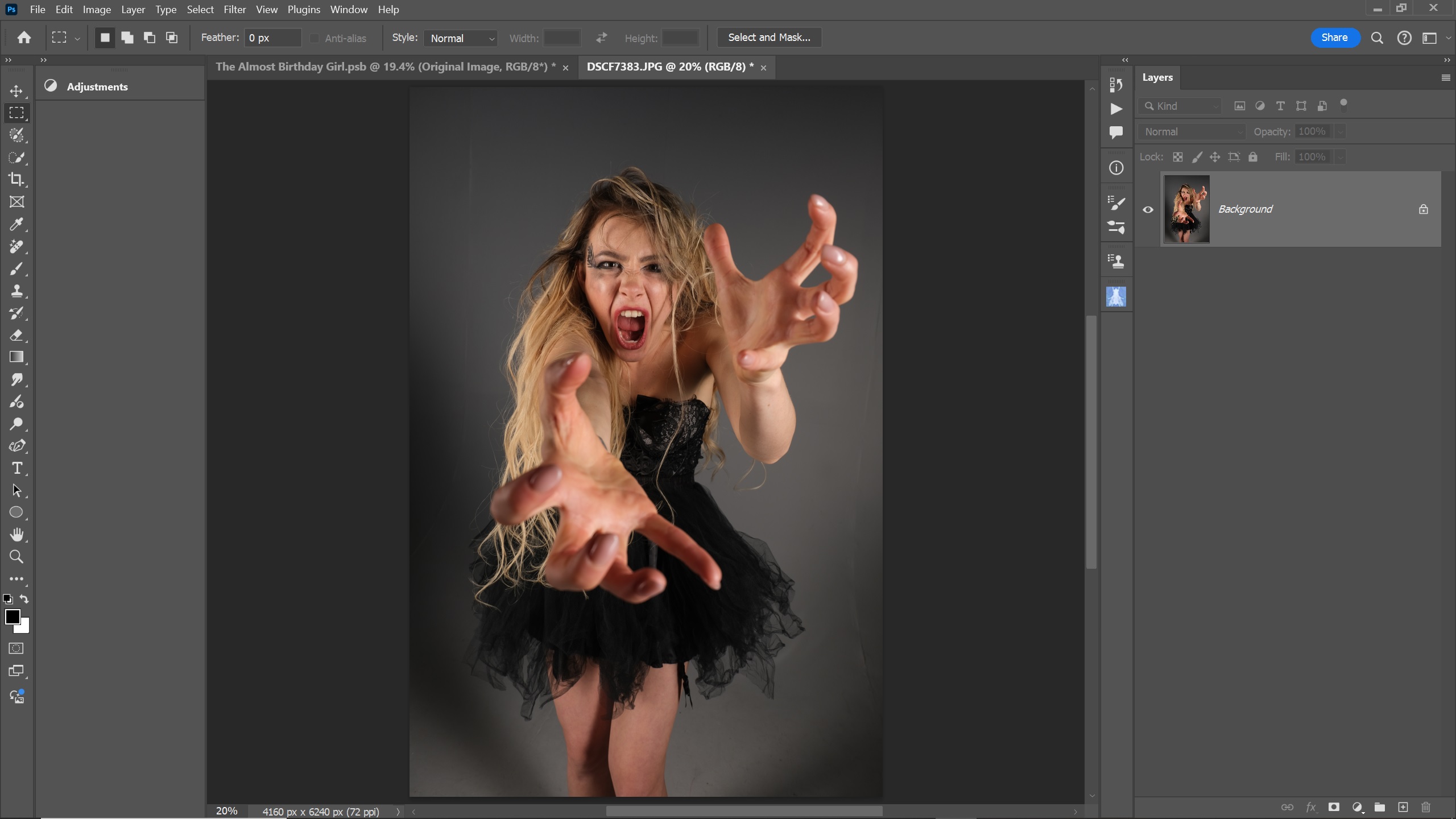This screenshot has width=1456, height=819.
Task: Expand the Kind filter dropdown in Layers
Action: point(1180,106)
